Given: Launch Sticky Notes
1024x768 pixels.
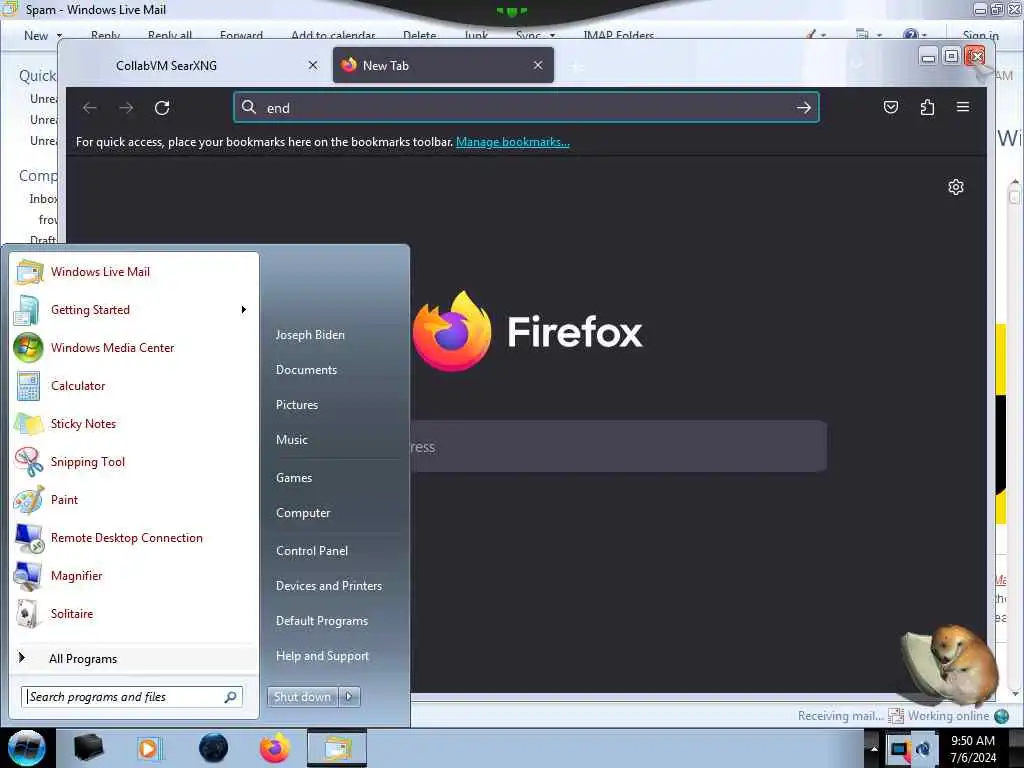Looking at the screenshot, I should tap(134, 423).
